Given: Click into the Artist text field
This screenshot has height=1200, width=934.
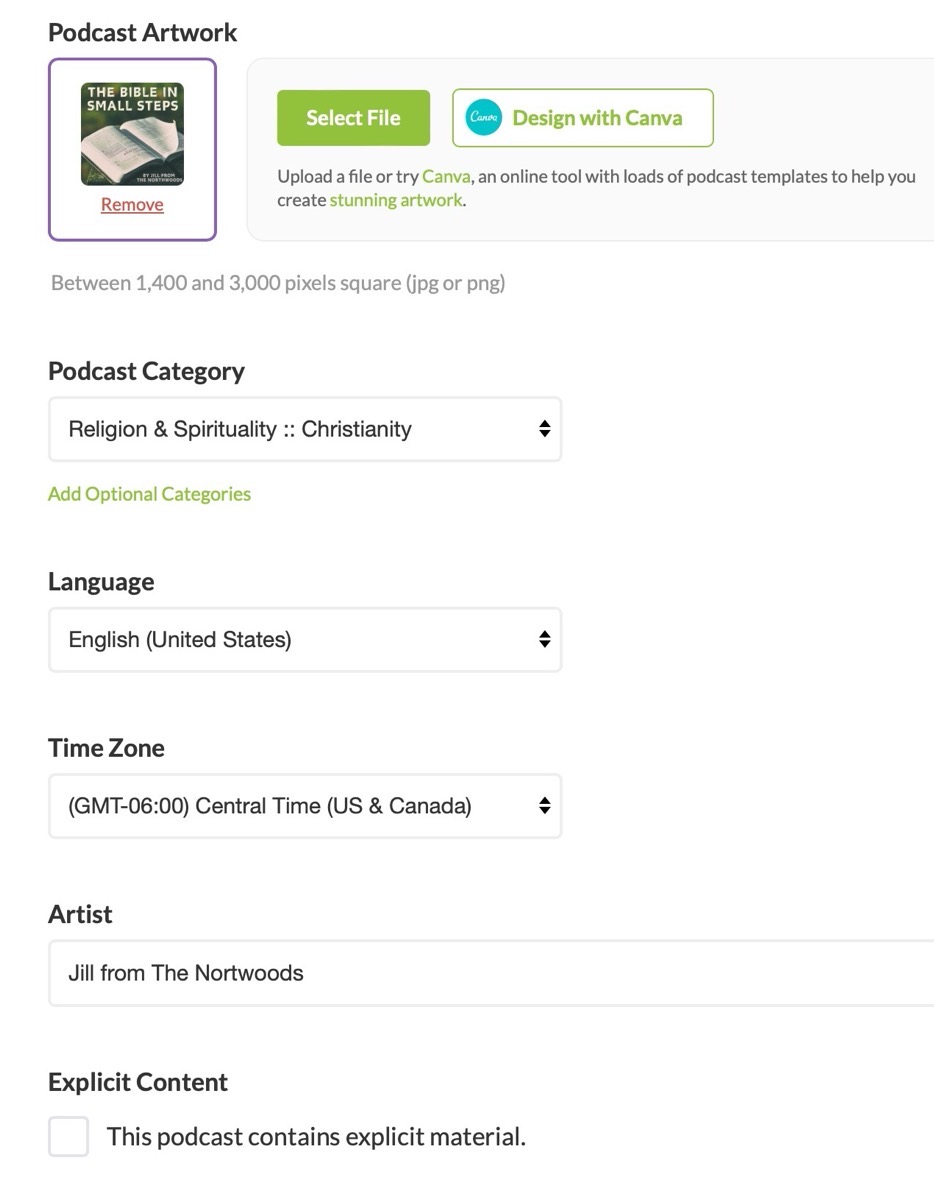Looking at the screenshot, I should pyautogui.click(x=490, y=973).
